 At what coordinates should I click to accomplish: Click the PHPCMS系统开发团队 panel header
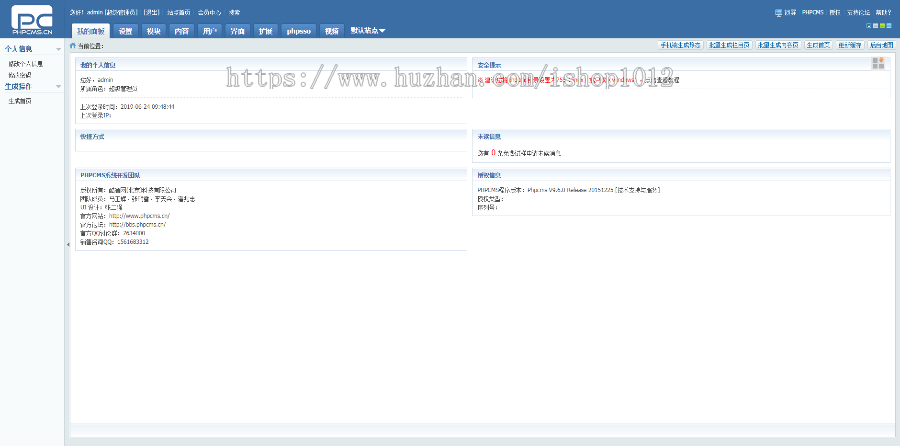(x=271, y=175)
